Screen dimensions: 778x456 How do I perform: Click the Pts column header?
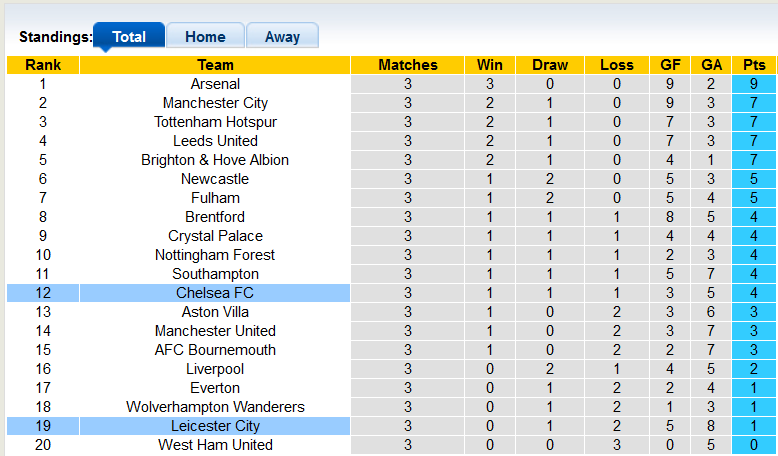(754, 65)
